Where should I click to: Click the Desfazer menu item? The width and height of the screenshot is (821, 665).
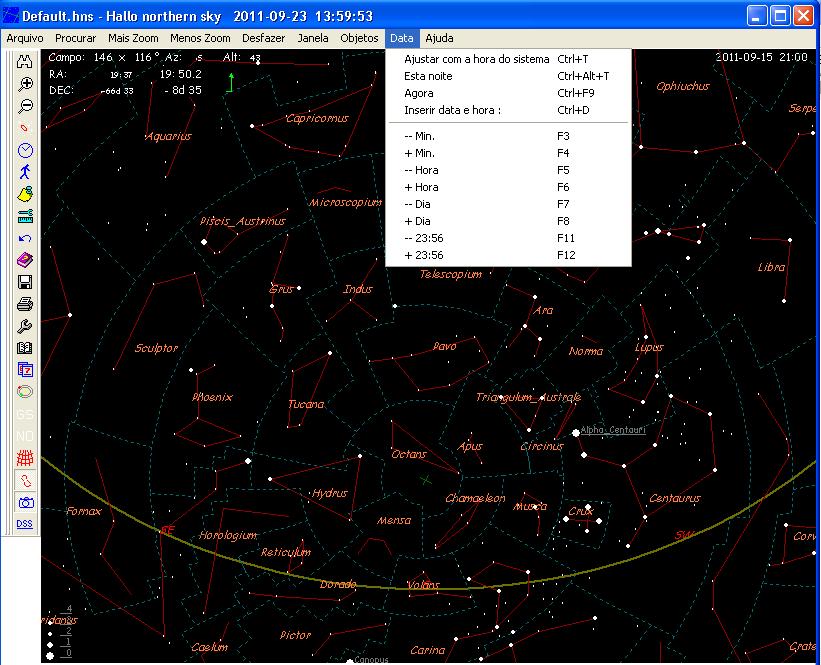click(x=263, y=38)
